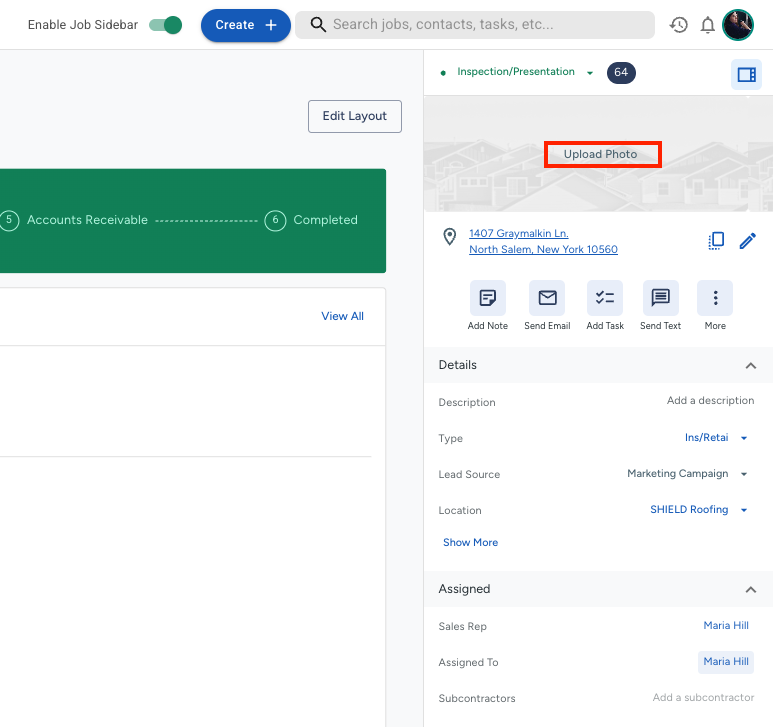Click Add a subcontractor field
This screenshot has height=727, width=773.
(703, 697)
